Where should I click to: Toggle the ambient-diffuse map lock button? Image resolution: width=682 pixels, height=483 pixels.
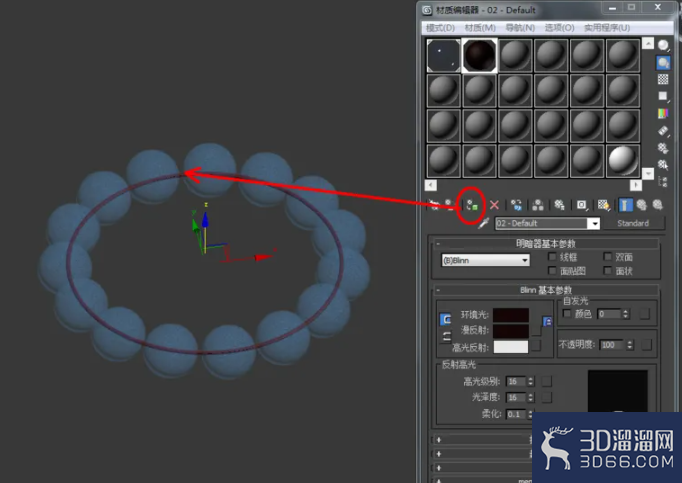[x=547, y=321]
